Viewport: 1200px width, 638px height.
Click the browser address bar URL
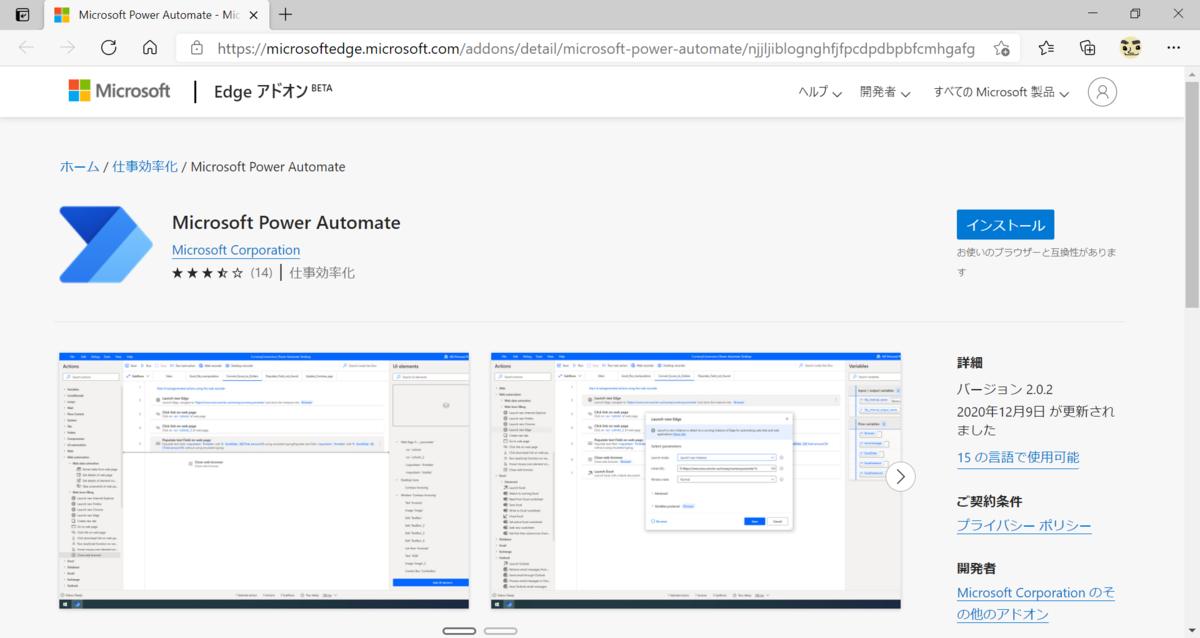click(596, 48)
